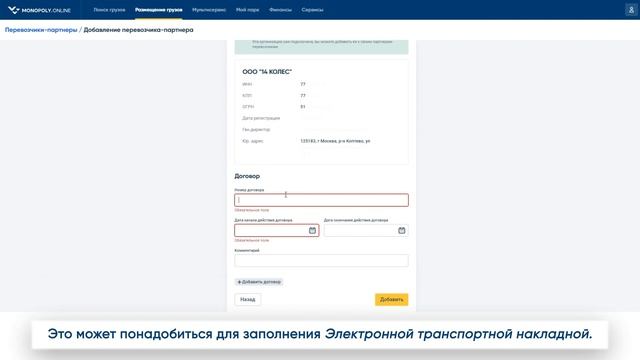The height and width of the screenshot is (360, 640).
Task: Click the Договор section heading
Action: (x=247, y=176)
